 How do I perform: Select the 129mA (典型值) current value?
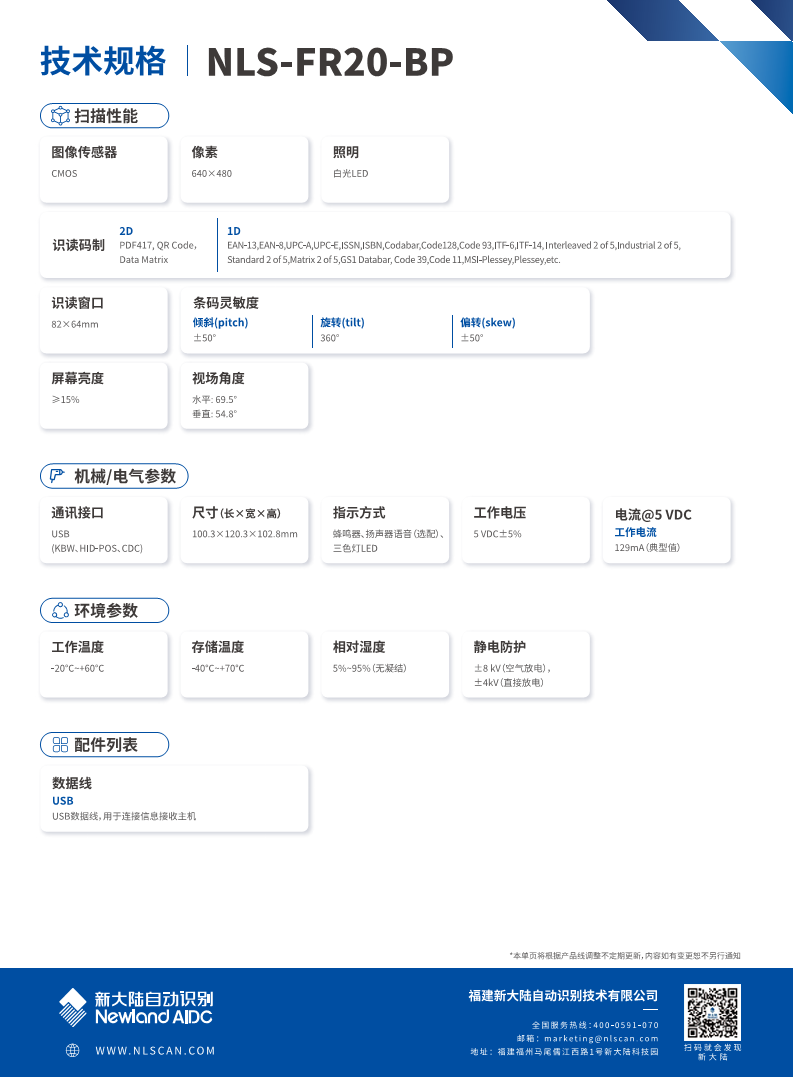click(647, 547)
